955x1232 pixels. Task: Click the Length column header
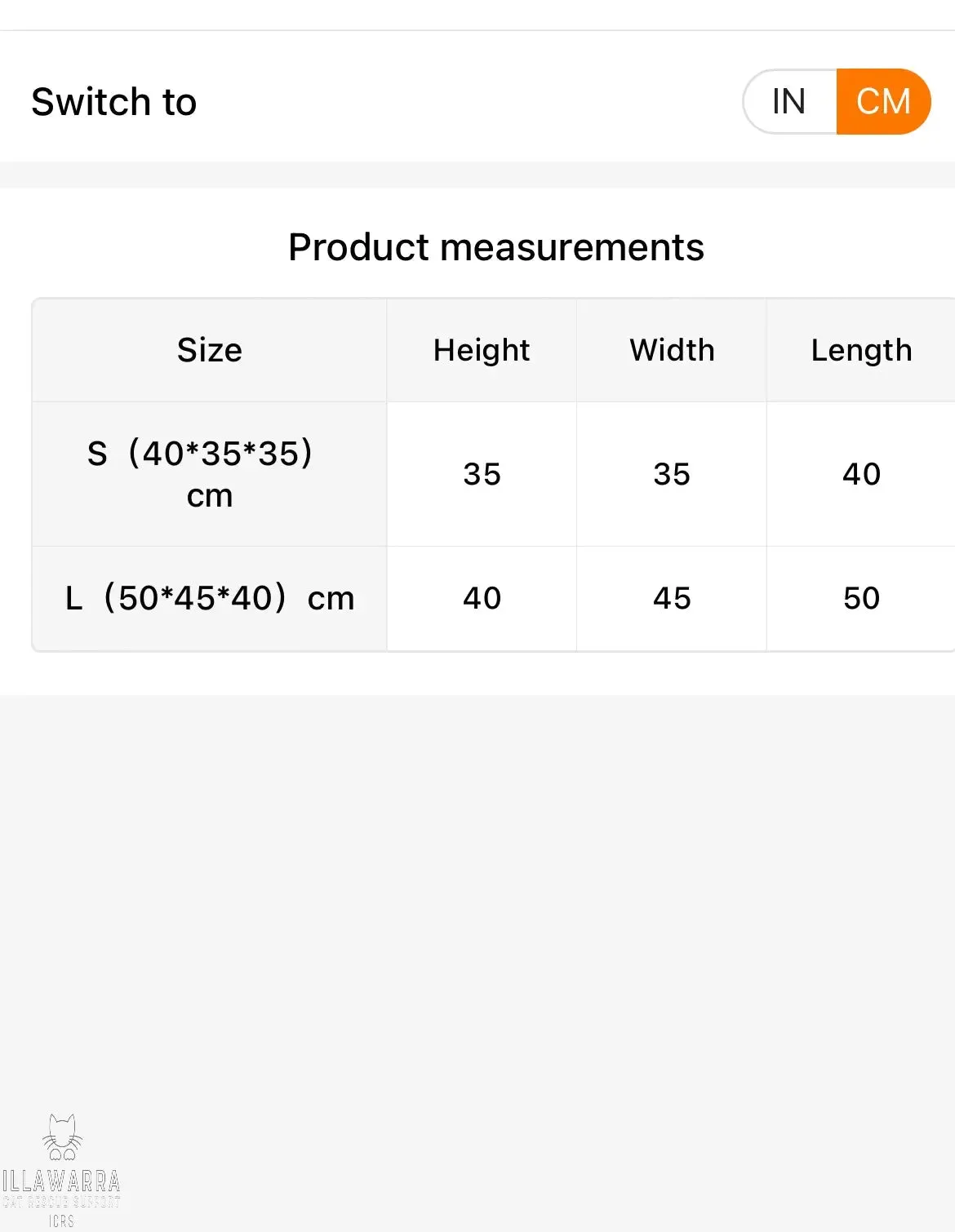[861, 350]
